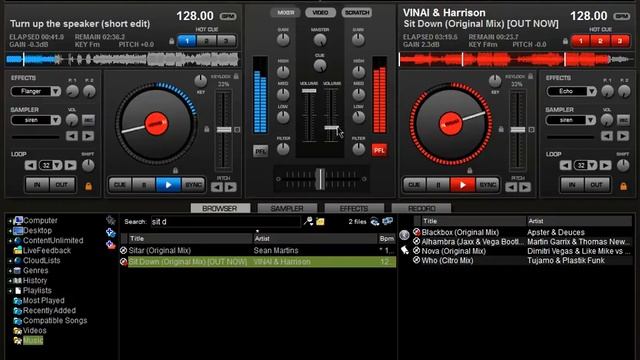Click the right channel volume fader
This screenshot has height=360, width=640.
[x=332, y=128]
